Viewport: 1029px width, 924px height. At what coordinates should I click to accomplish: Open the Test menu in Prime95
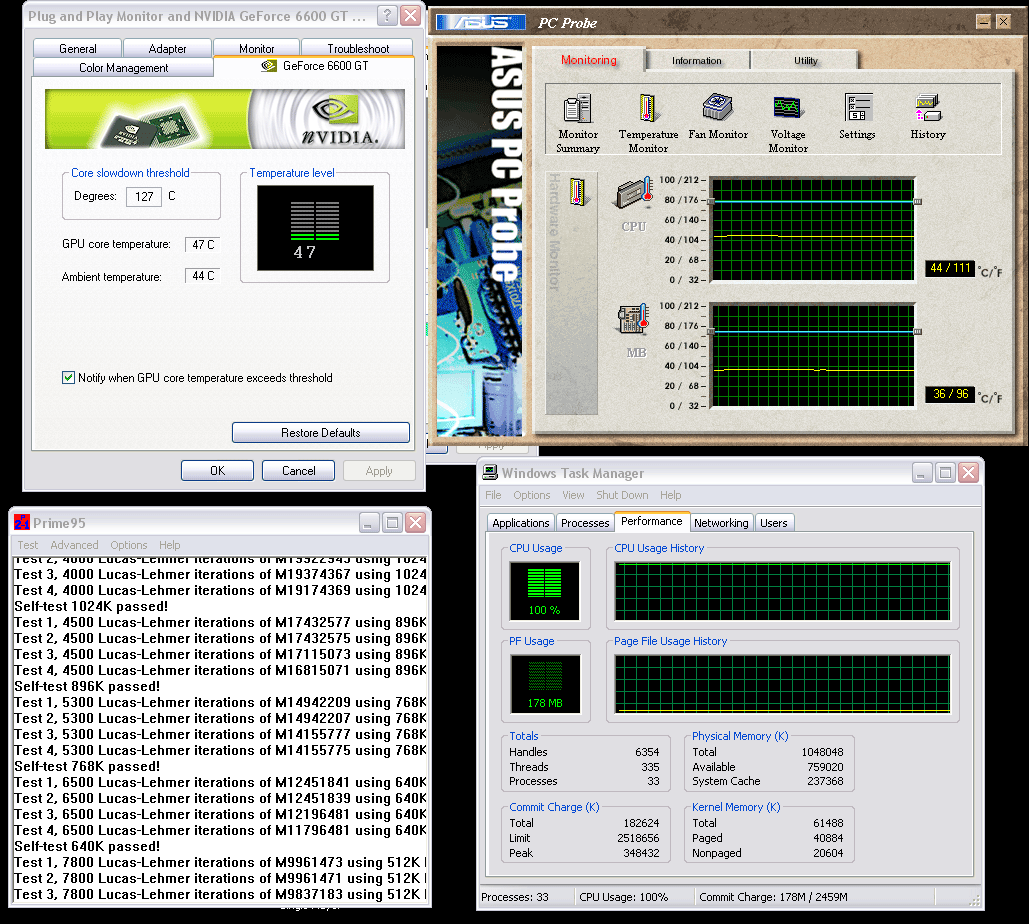click(x=28, y=545)
